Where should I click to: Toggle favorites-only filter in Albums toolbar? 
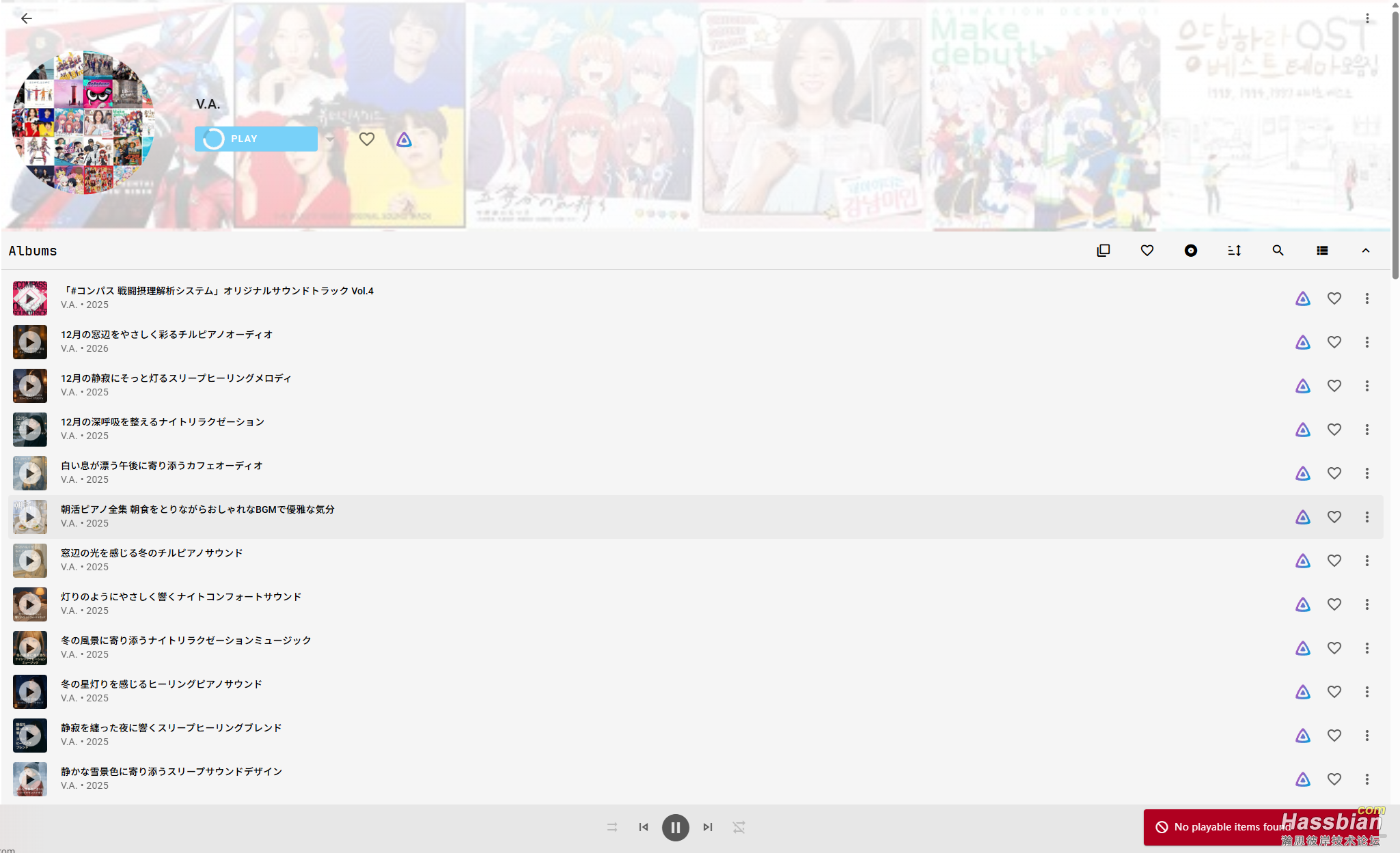pos(1147,251)
